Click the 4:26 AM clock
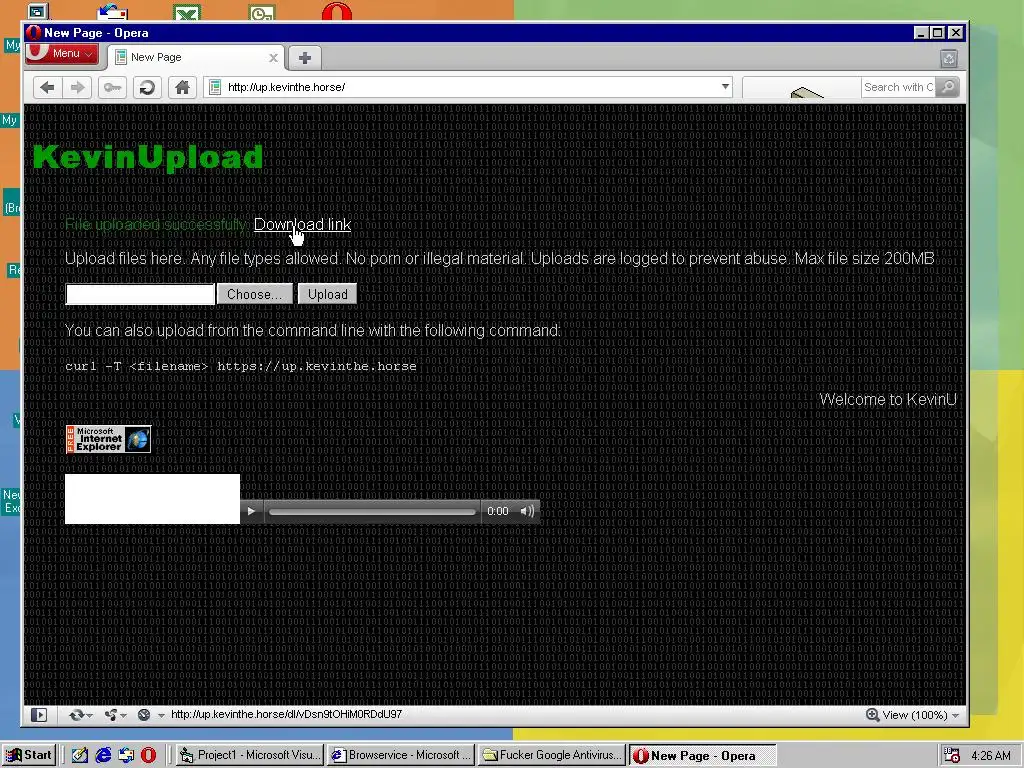Screen dimensions: 1024x768 (x=991, y=756)
